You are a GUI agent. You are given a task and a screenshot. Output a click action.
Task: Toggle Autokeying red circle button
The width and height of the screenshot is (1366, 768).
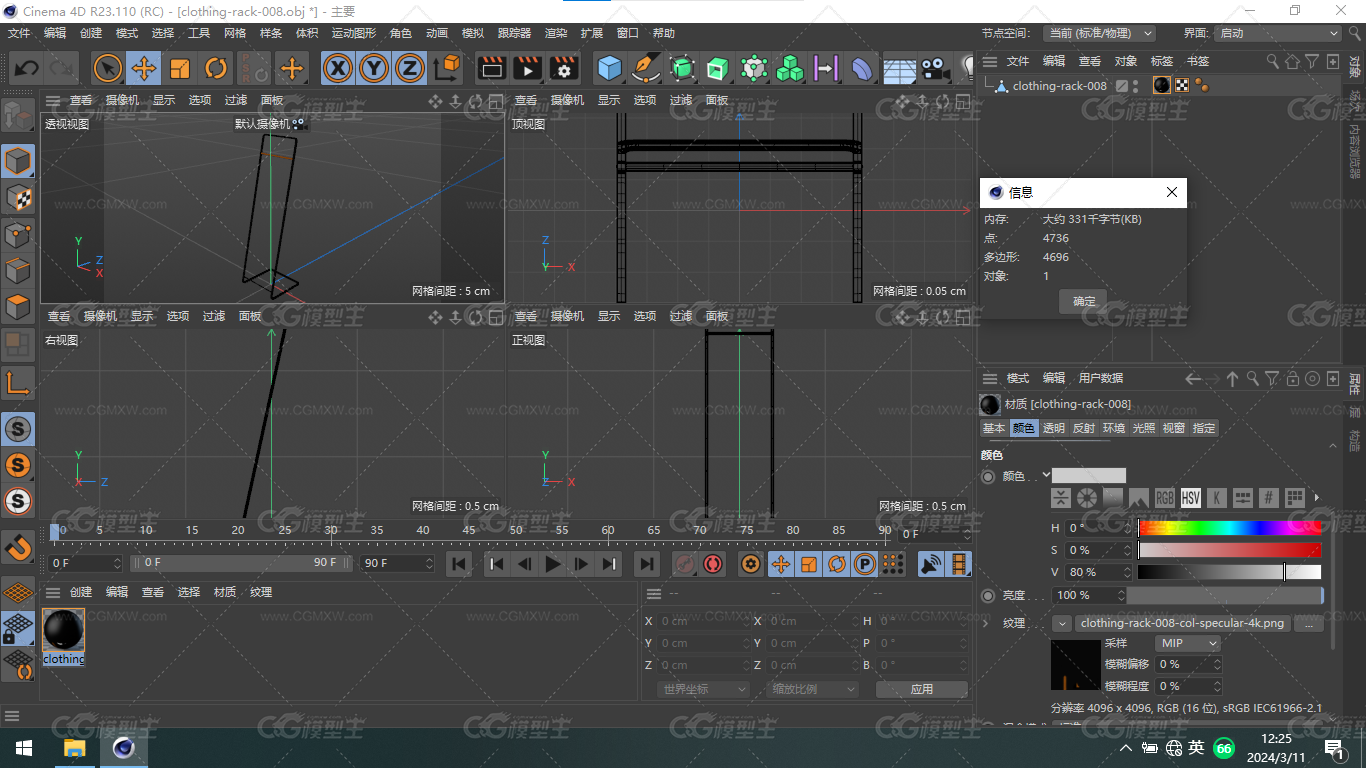click(x=712, y=564)
